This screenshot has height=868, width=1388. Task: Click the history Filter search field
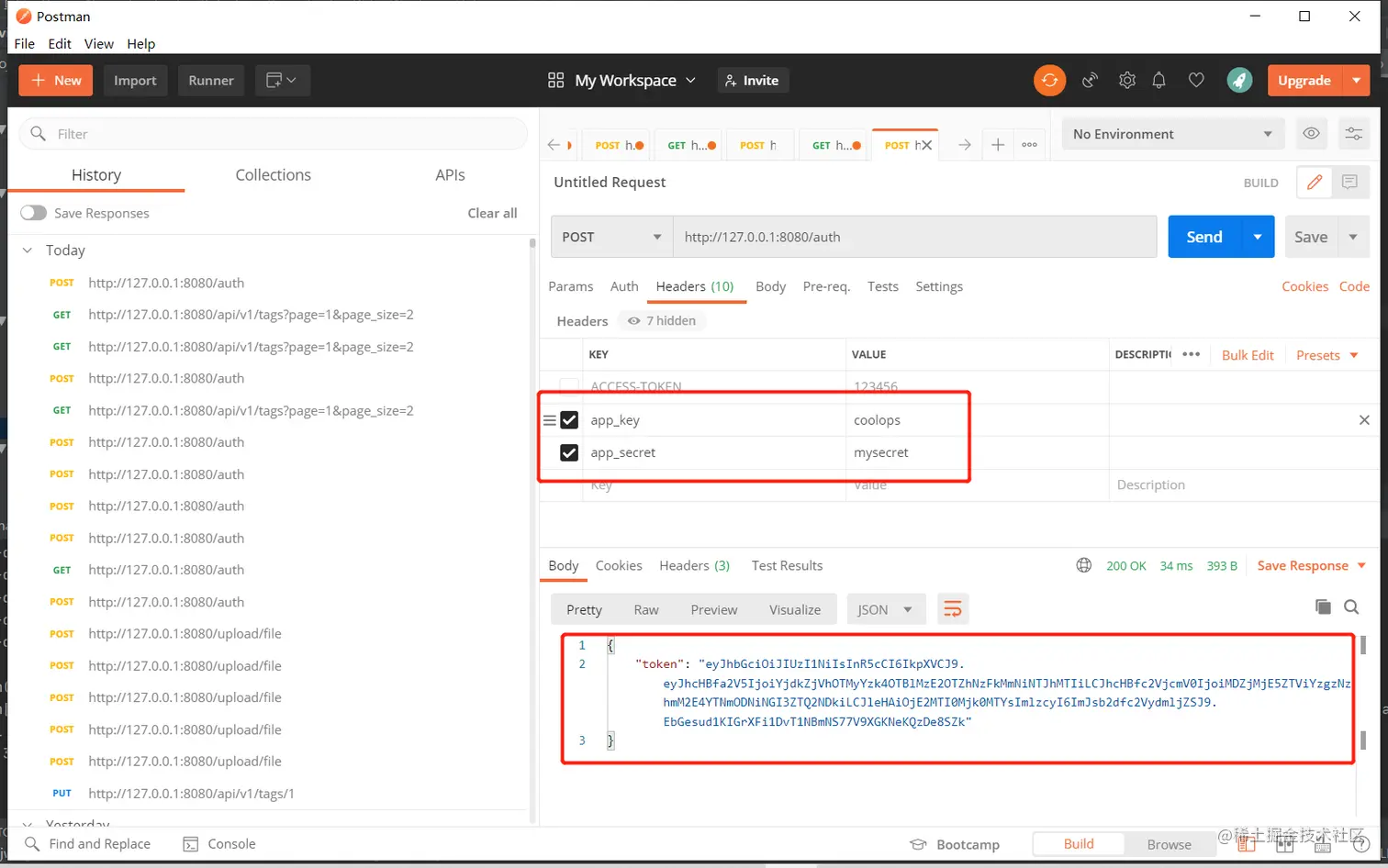274,134
